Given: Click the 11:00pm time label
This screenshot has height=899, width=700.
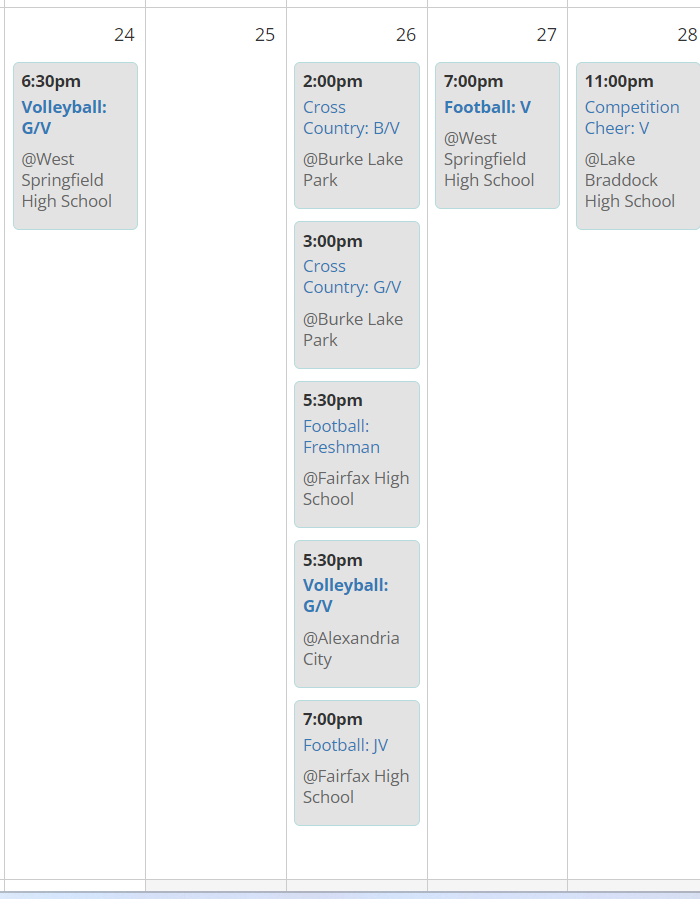Looking at the screenshot, I should tap(619, 81).
